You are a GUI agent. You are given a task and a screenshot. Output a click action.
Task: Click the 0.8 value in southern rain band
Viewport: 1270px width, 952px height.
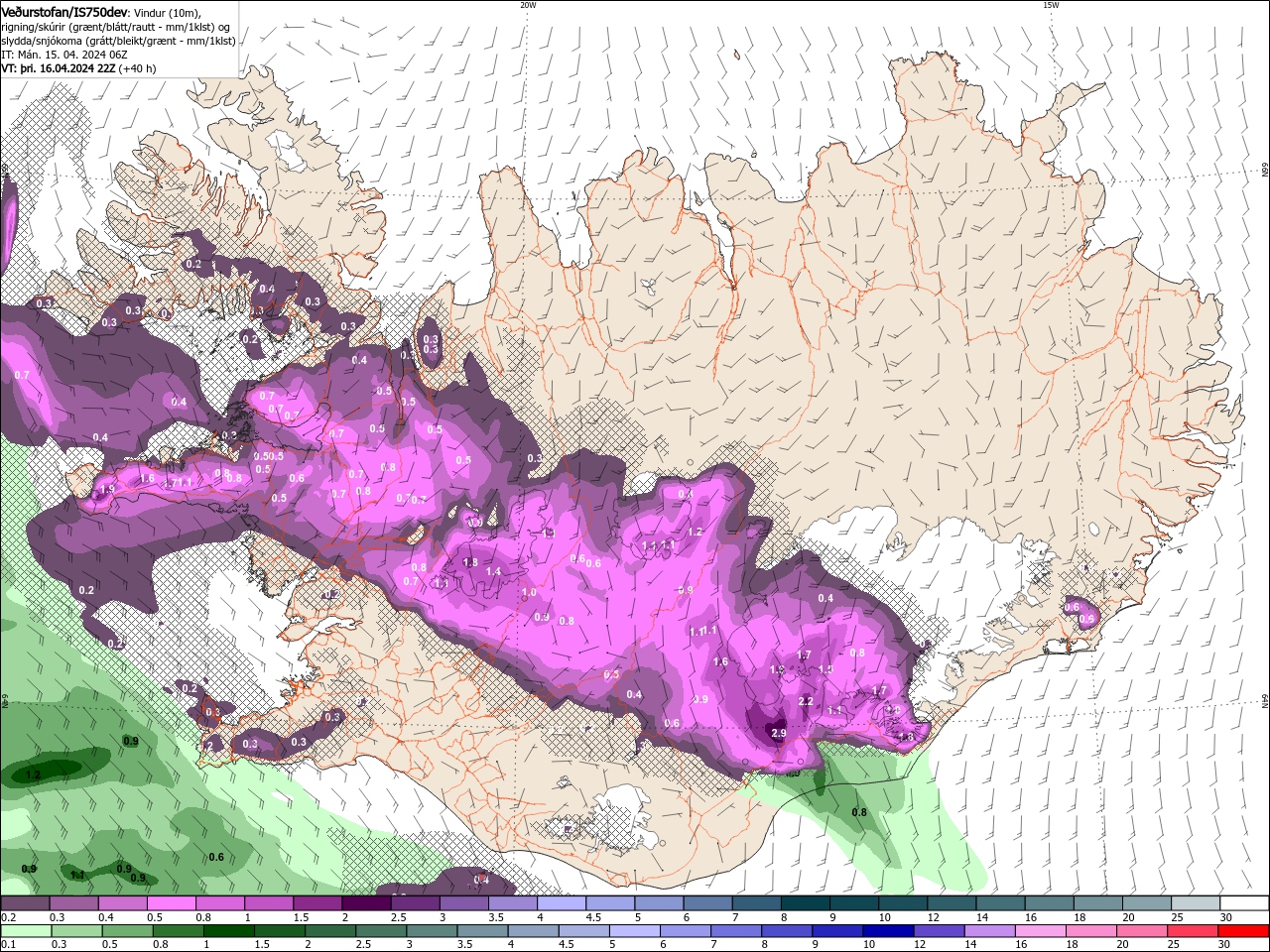click(859, 812)
